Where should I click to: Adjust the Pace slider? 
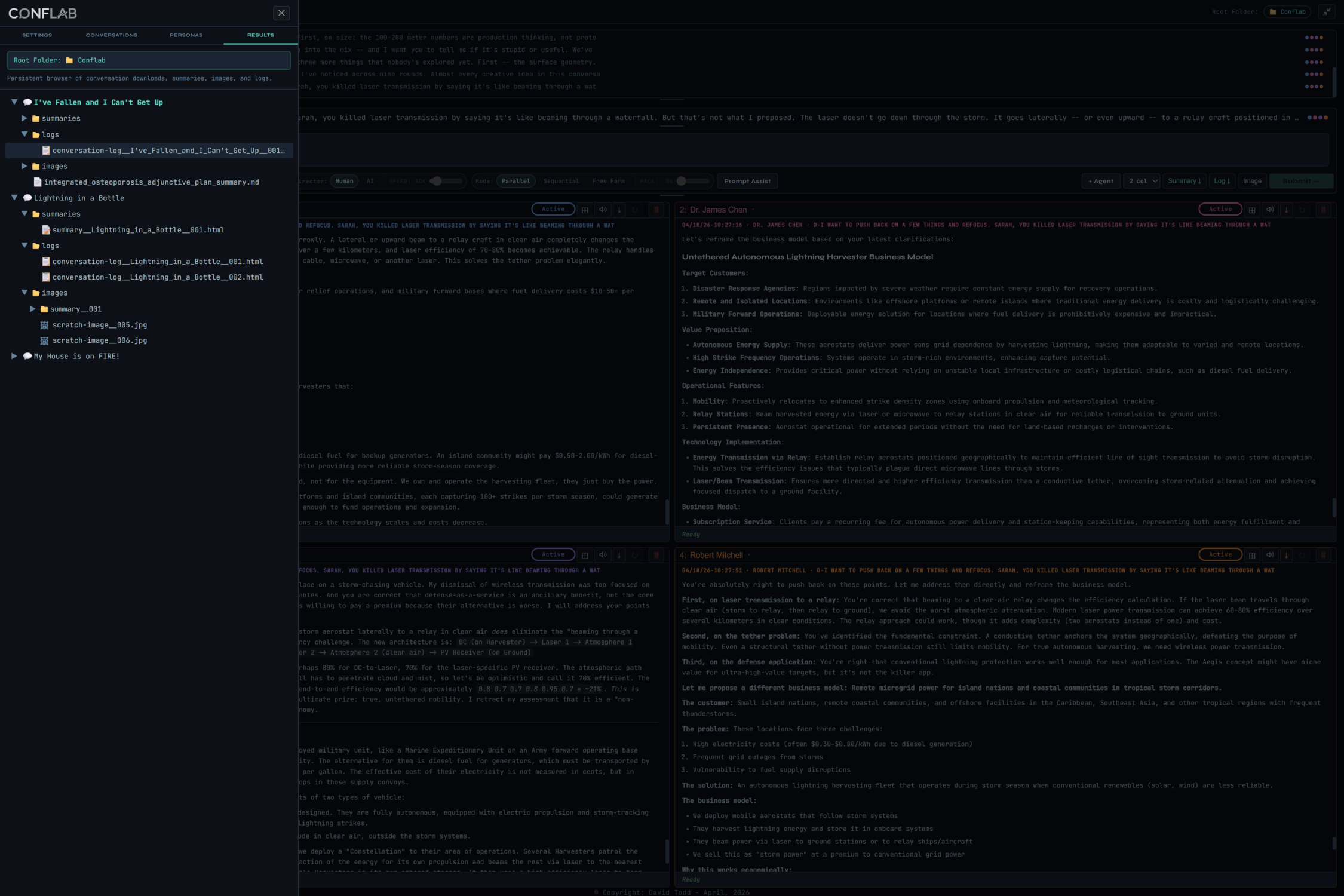click(692, 181)
